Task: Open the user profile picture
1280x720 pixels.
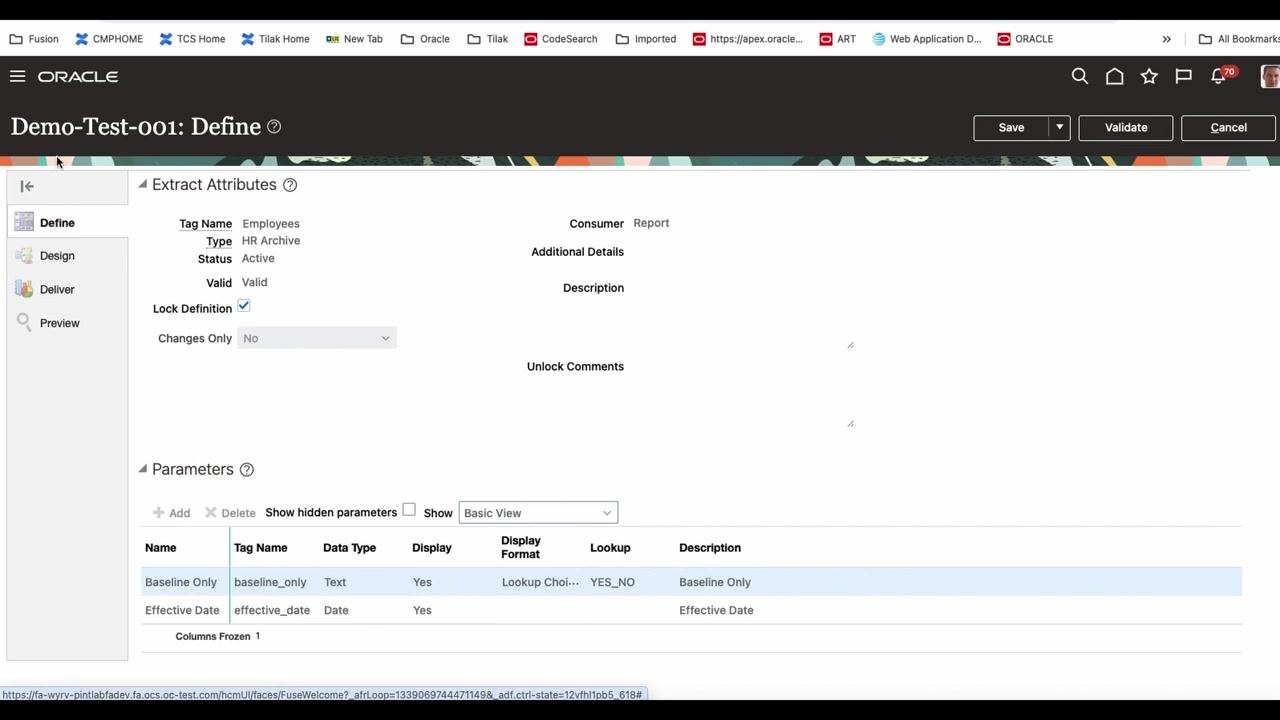Action: (x=1270, y=76)
